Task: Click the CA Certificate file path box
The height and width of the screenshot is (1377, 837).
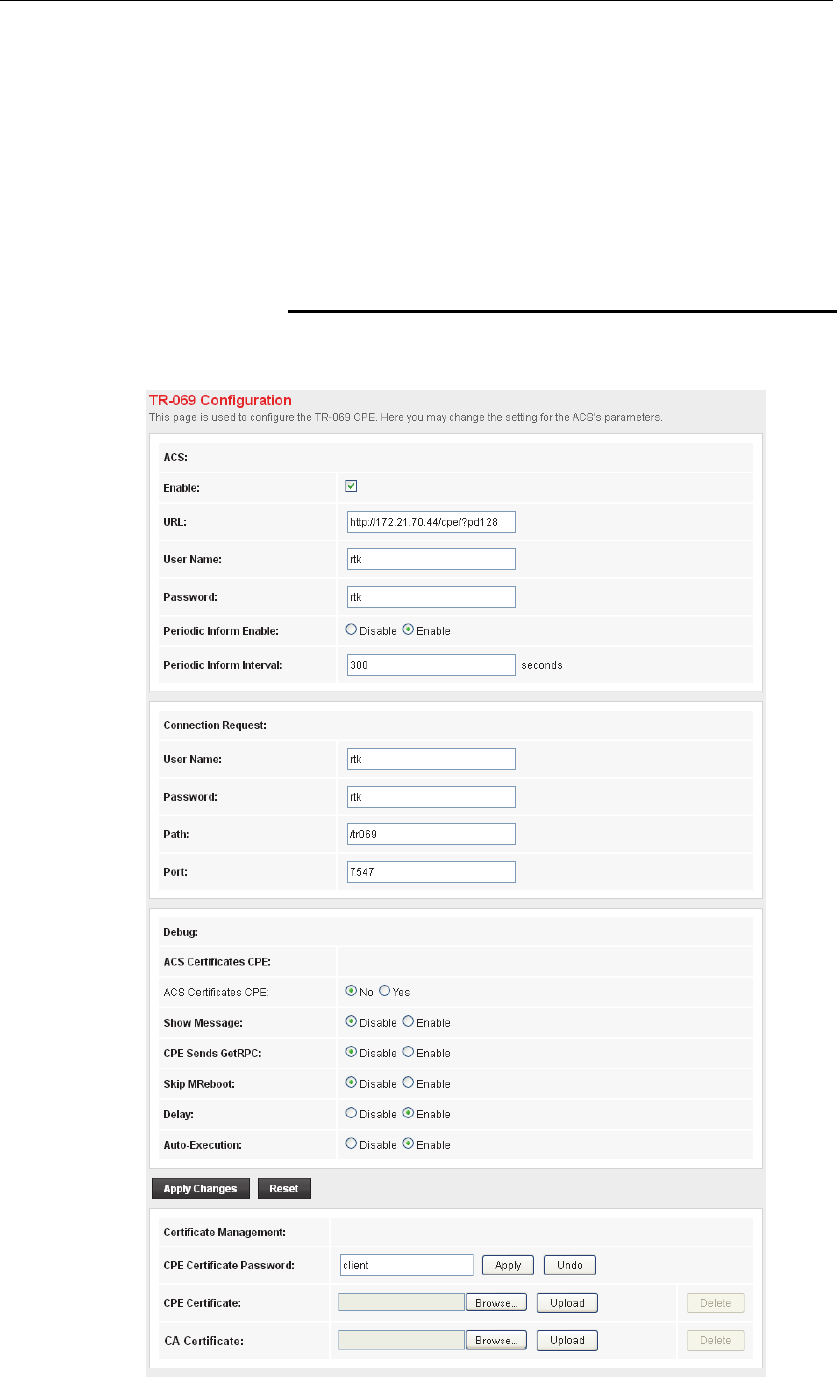Action: pos(402,1340)
